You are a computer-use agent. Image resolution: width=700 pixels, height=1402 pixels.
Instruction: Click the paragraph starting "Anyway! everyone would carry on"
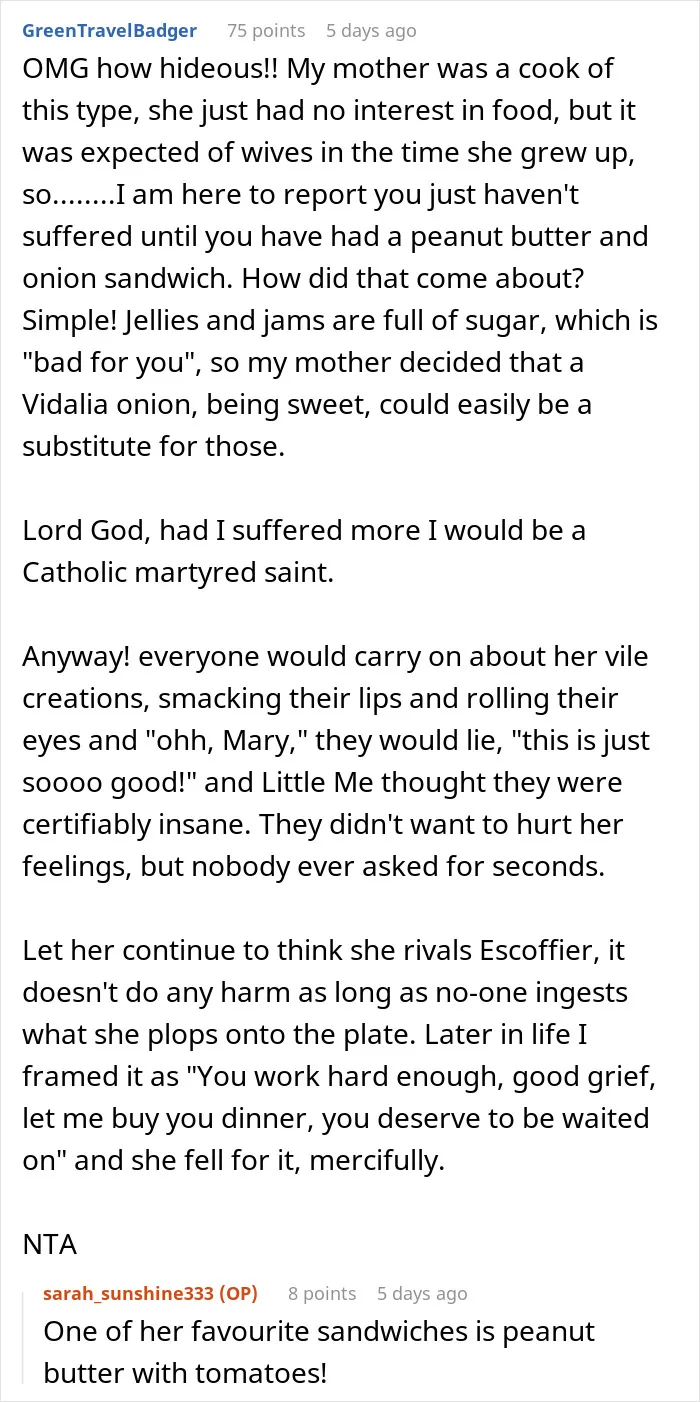click(x=336, y=761)
